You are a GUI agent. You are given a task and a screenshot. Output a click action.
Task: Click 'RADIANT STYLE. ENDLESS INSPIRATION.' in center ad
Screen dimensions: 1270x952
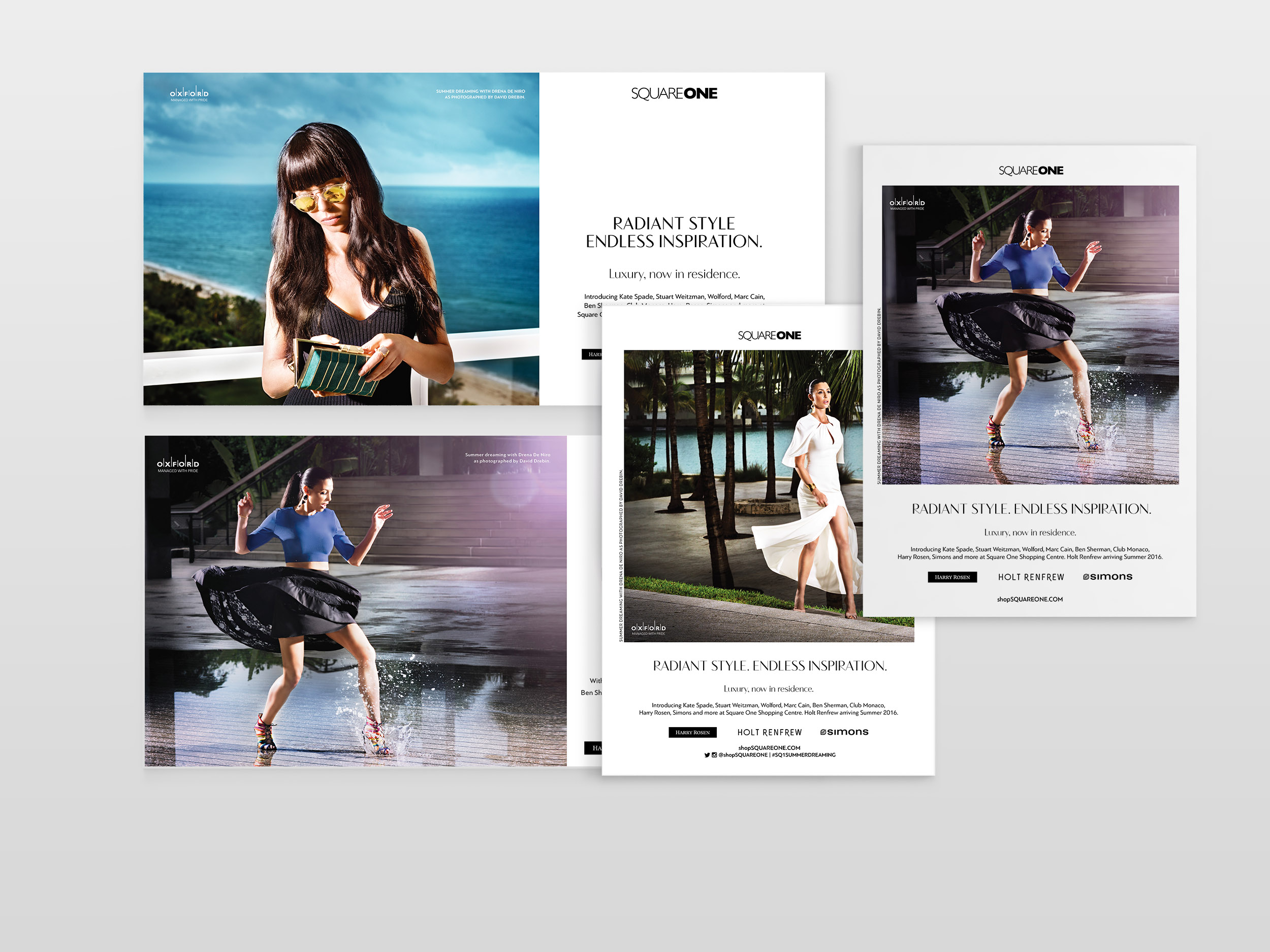769,666
